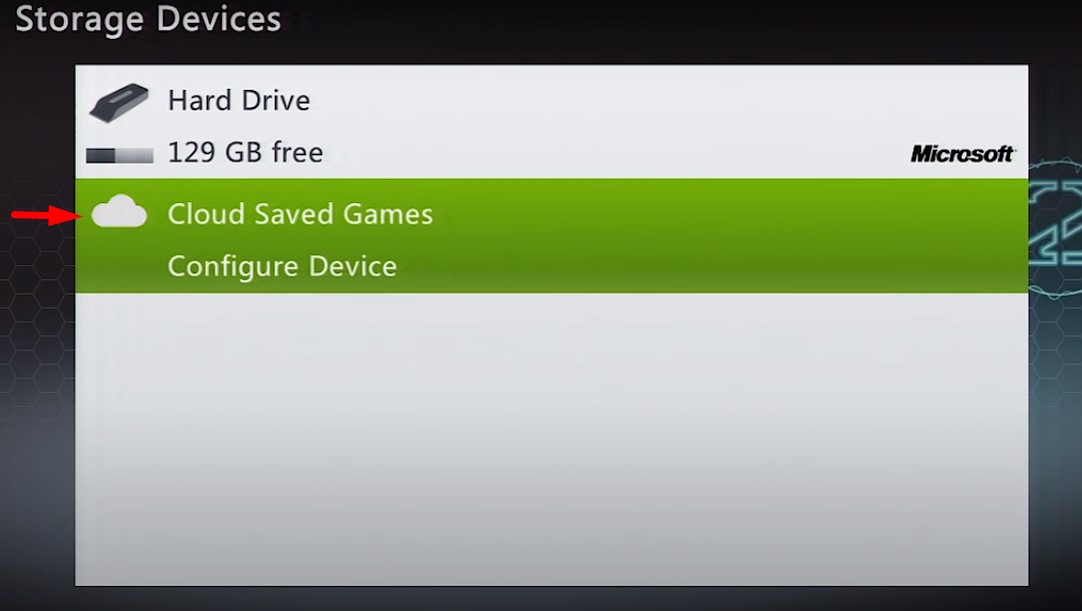This screenshot has width=1082, height=611.
Task: Click the 129 GB free text
Action: 245,153
